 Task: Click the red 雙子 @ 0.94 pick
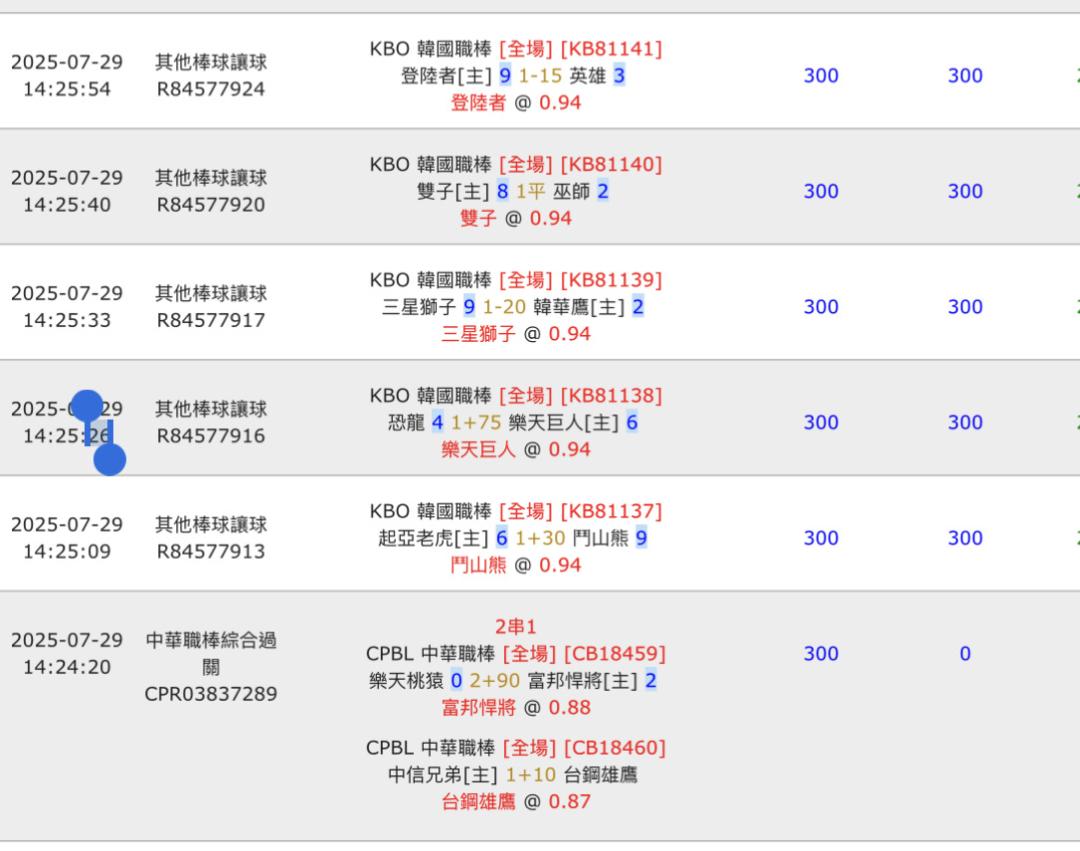[516, 218]
